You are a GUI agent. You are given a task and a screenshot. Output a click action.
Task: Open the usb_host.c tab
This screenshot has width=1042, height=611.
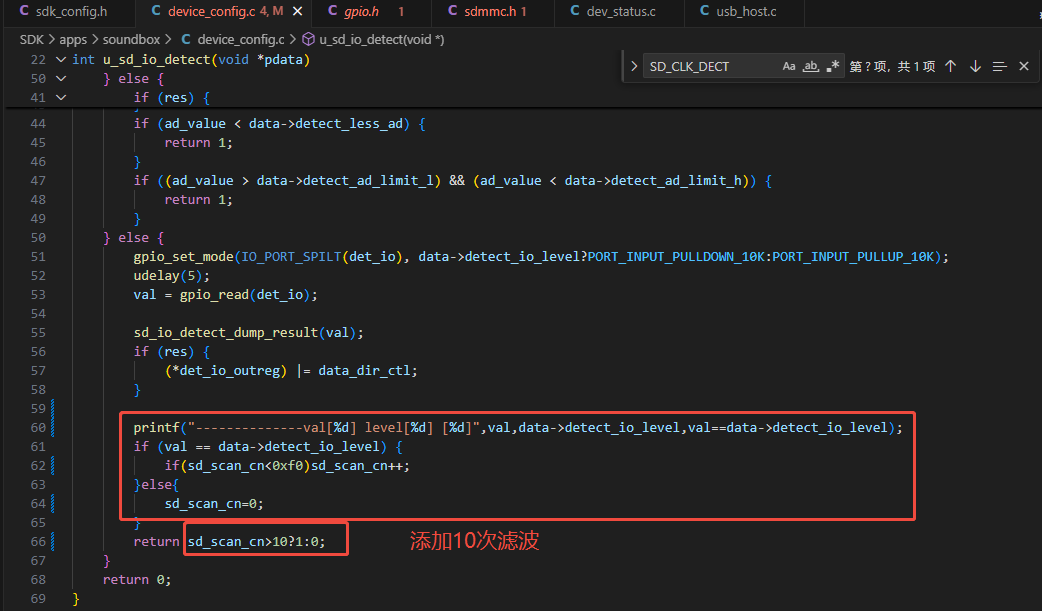[744, 11]
